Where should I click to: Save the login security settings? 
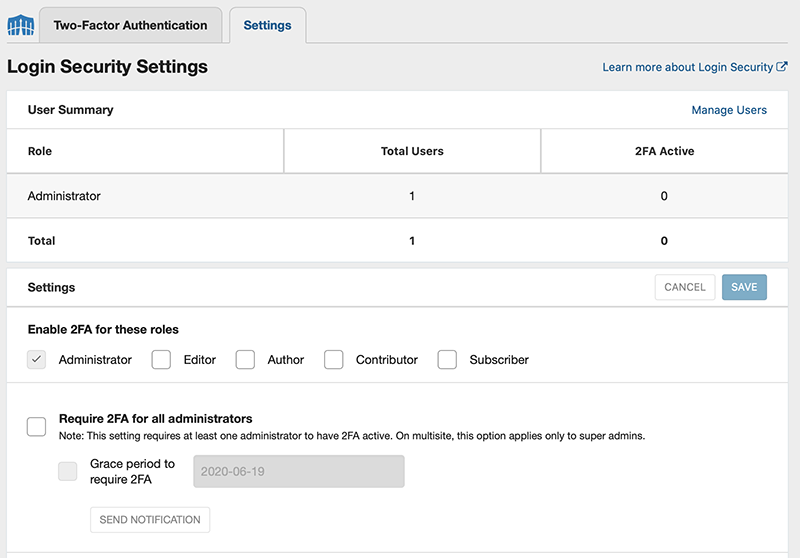[744, 287]
